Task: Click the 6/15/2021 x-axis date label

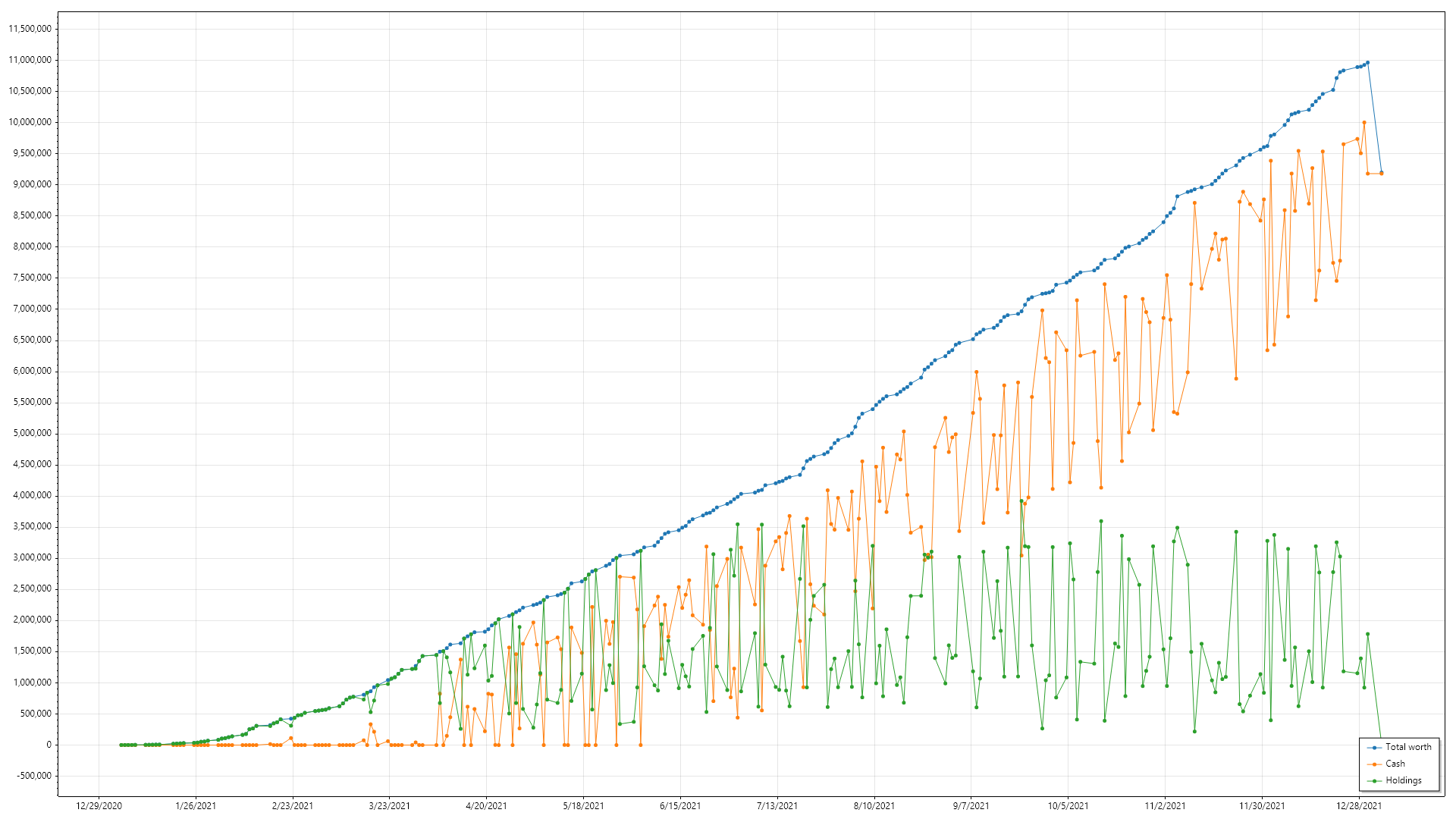Action: tap(680, 806)
